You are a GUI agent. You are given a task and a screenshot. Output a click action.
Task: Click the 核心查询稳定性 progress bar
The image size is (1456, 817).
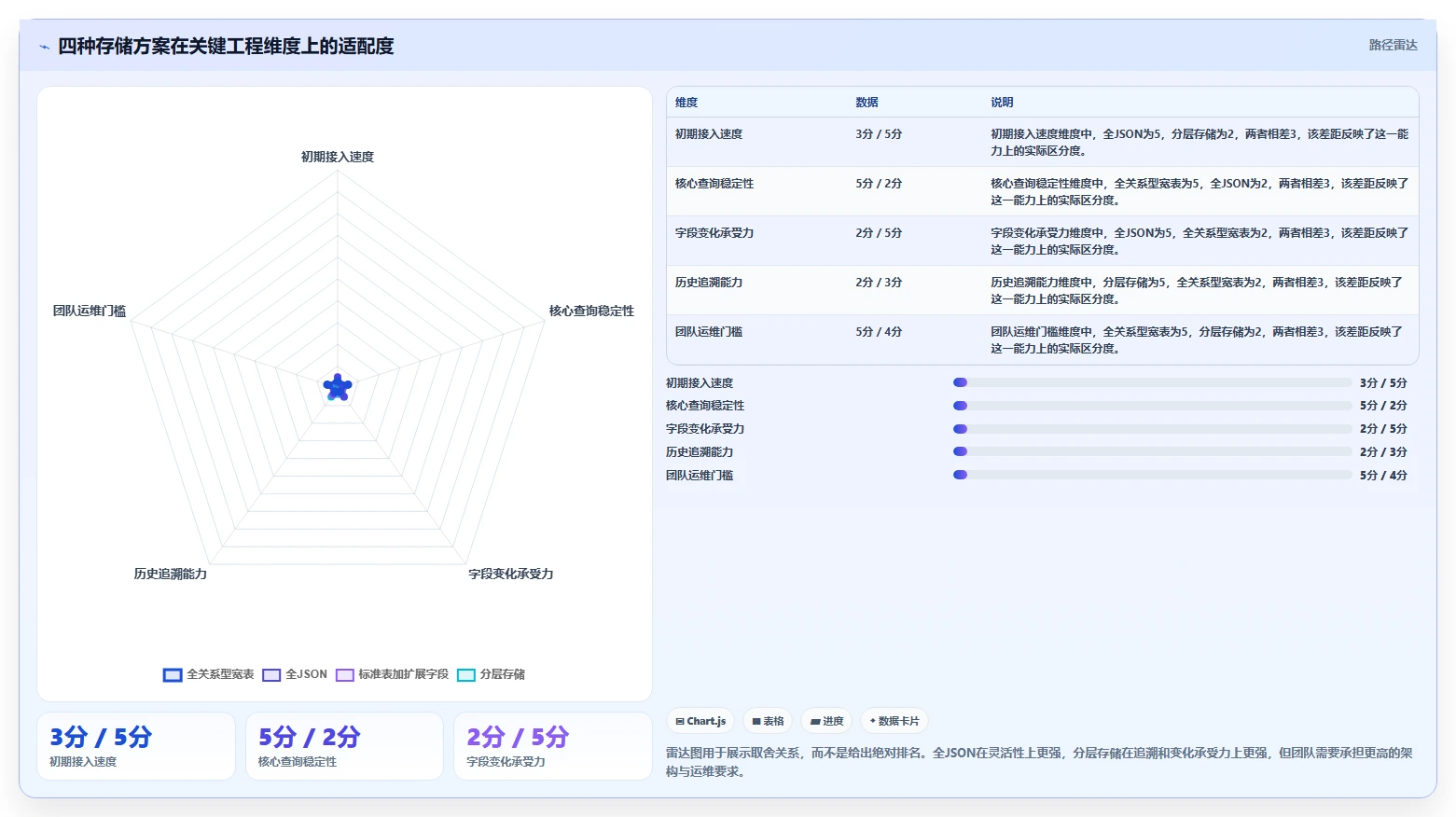point(1152,406)
